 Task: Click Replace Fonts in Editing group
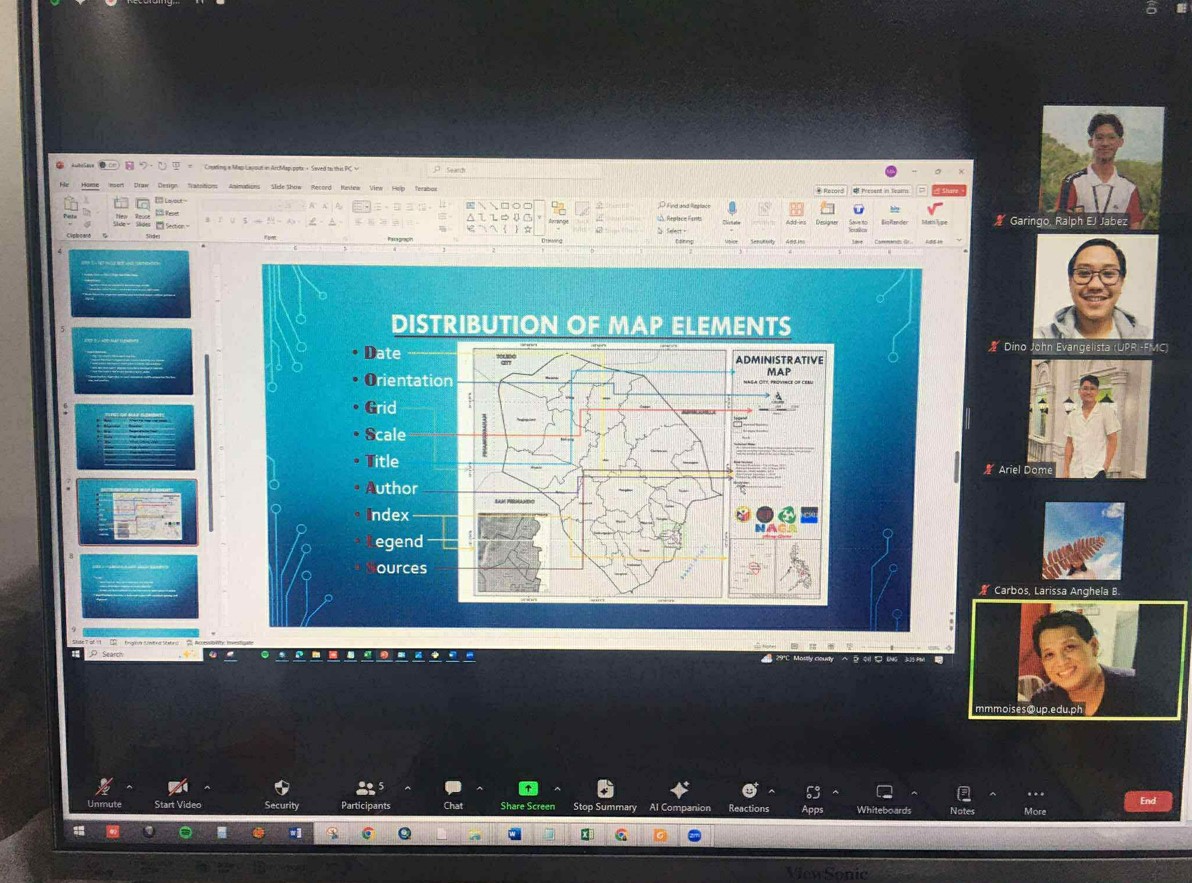point(680,218)
